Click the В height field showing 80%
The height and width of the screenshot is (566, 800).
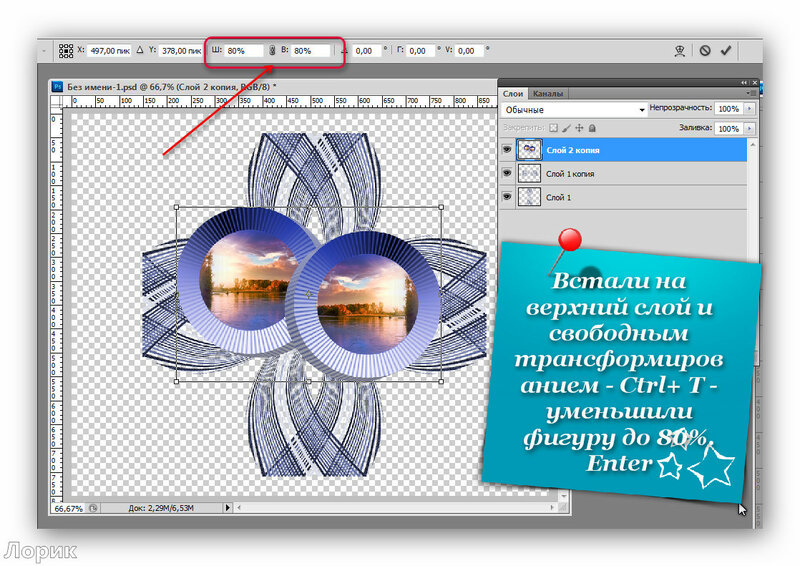click(x=311, y=51)
